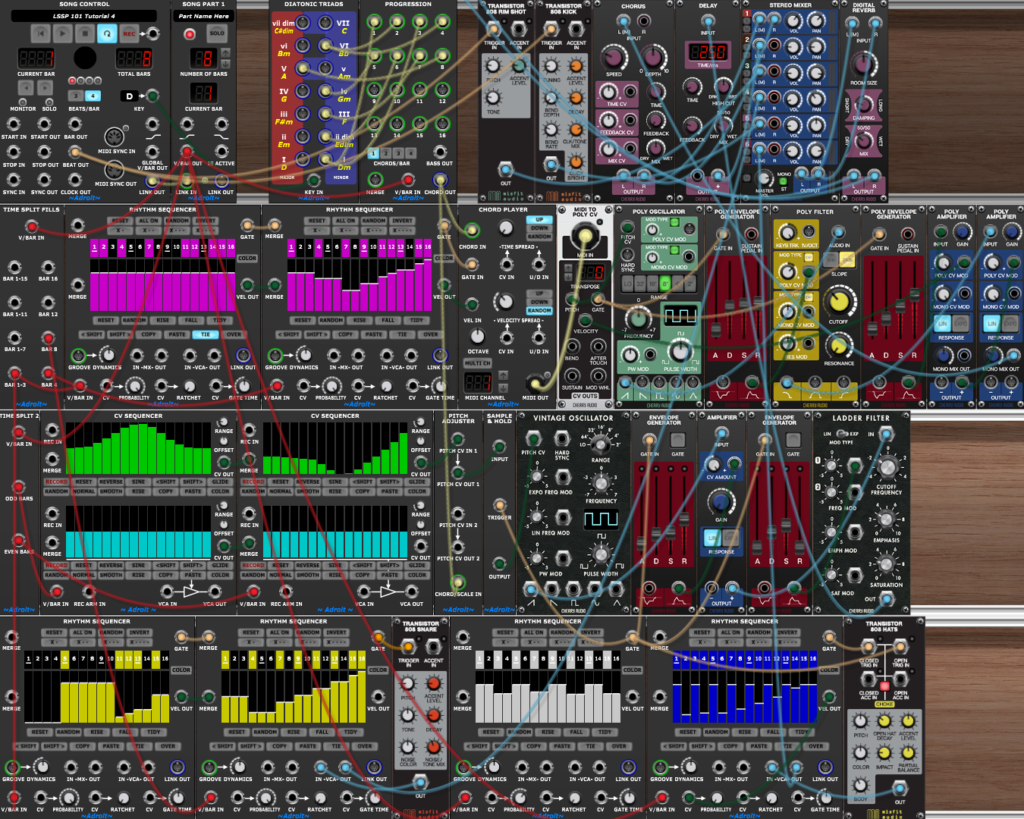Click the Master knob on Stereo Mixer
1024x819 pixels.
click(x=763, y=178)
